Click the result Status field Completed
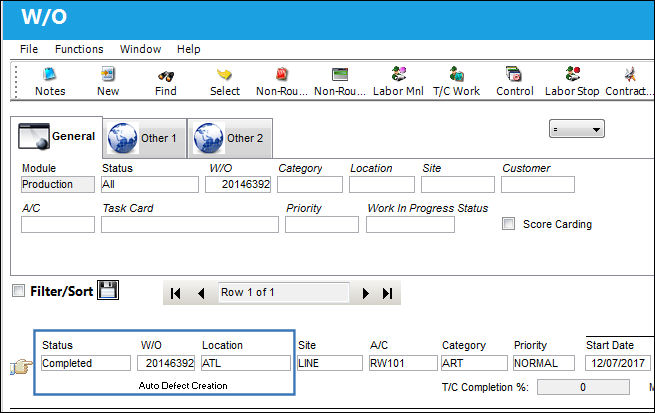Image resolution: width=655 pixels, height=413 pixels. click(x=86, y=363)
